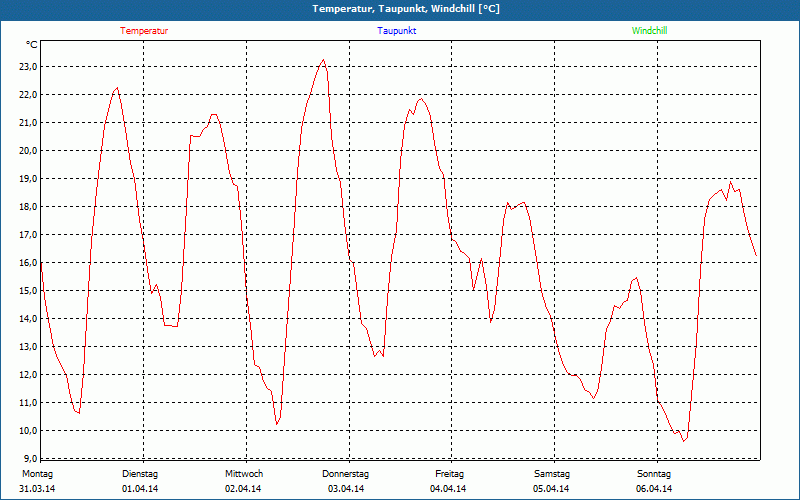Screen dimensions: 800x500
Task: Click the 11,0 y-axis value
Action: pyautogui.click(x=29, y=403)
